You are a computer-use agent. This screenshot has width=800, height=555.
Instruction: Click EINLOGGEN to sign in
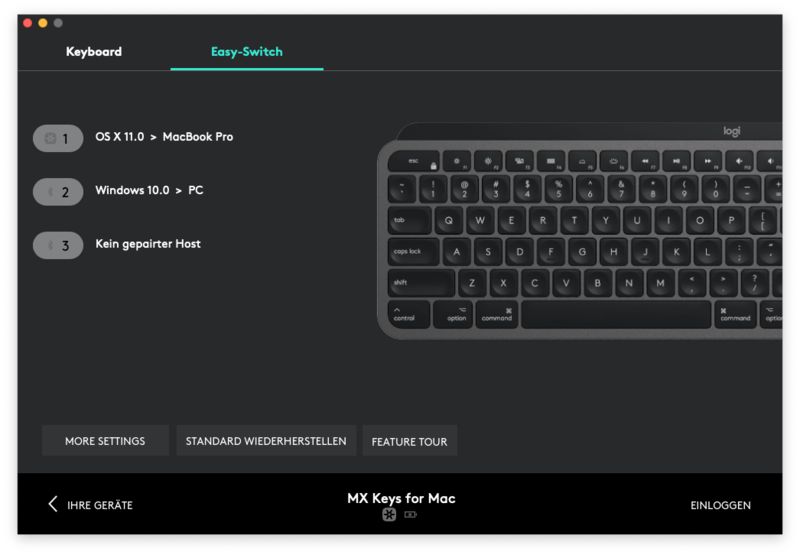(720, 505)
